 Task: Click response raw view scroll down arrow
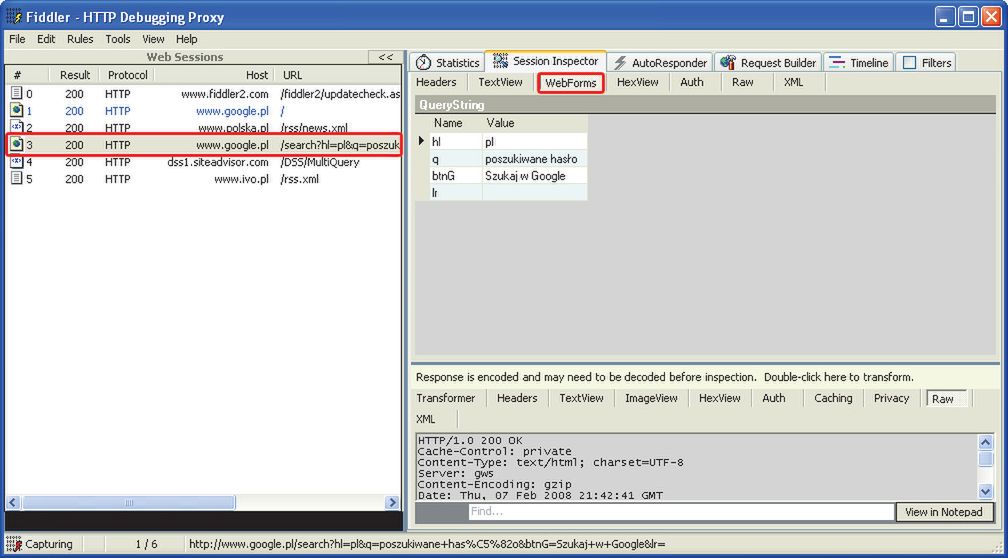[986, 492]
